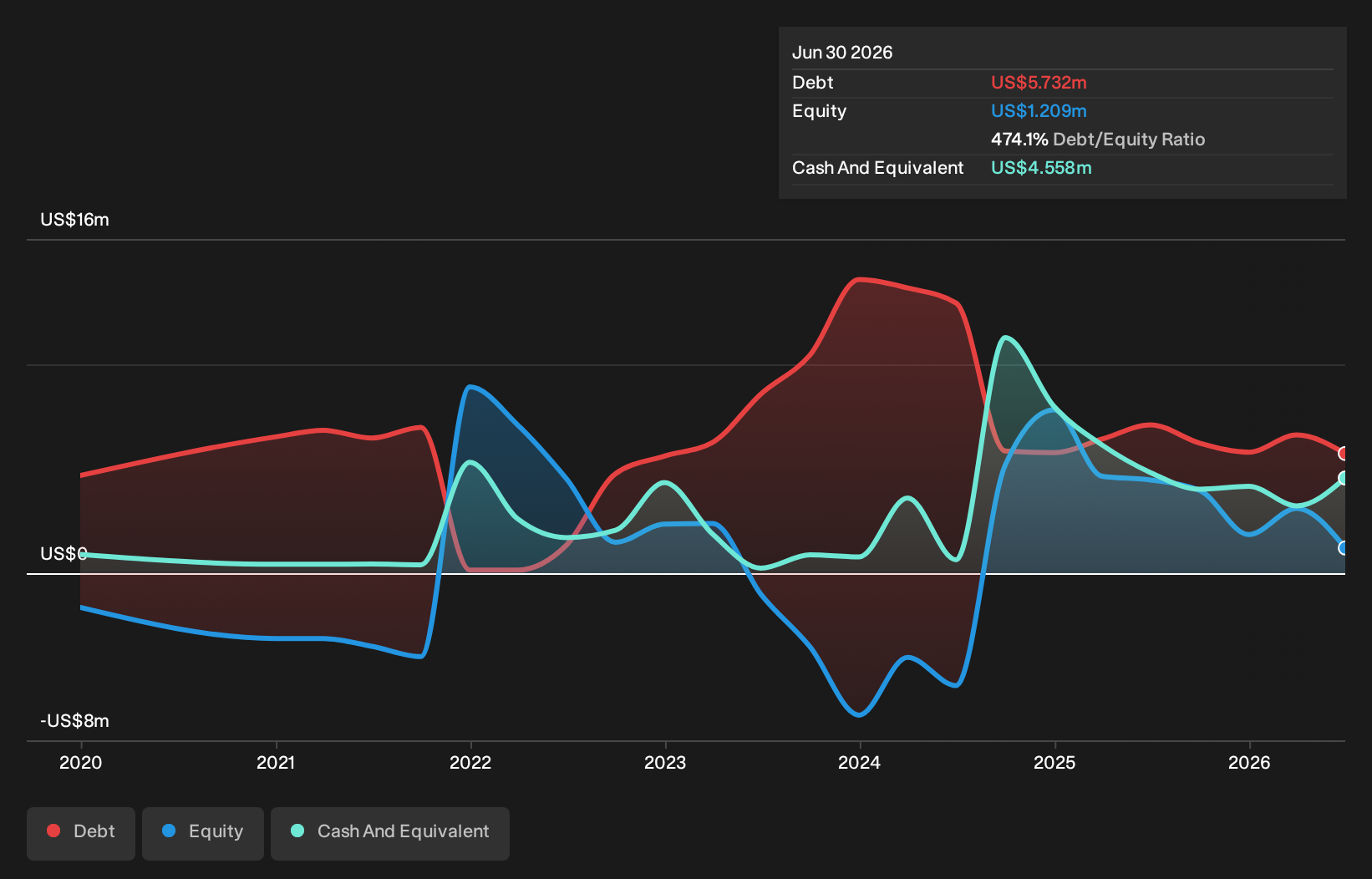Click the 2022 x-axis label
This screenshot has height=879, width=1372.
tap(470, 762)
